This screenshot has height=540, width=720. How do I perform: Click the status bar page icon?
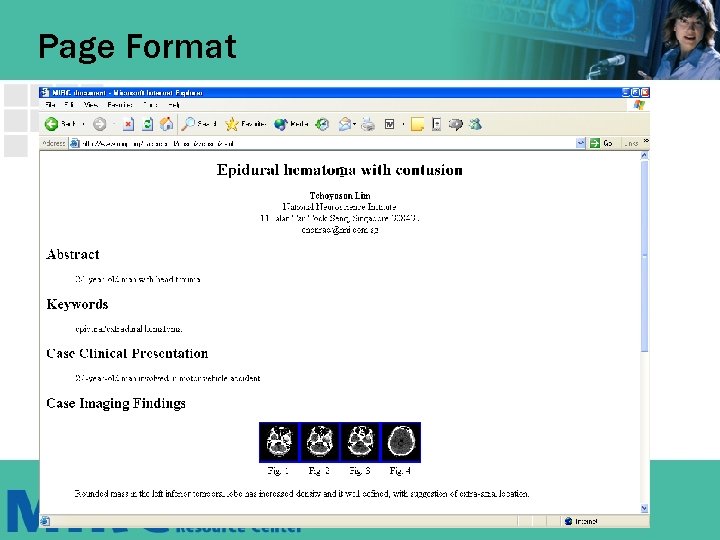point(45,521)
